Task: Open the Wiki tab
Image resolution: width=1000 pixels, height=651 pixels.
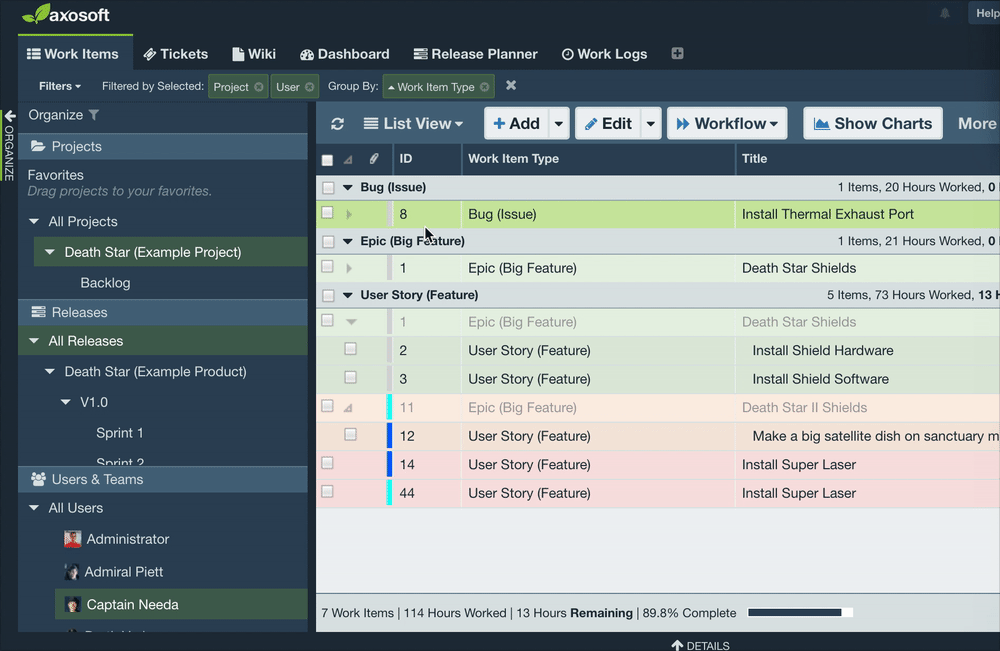Action: pos(254,54)
